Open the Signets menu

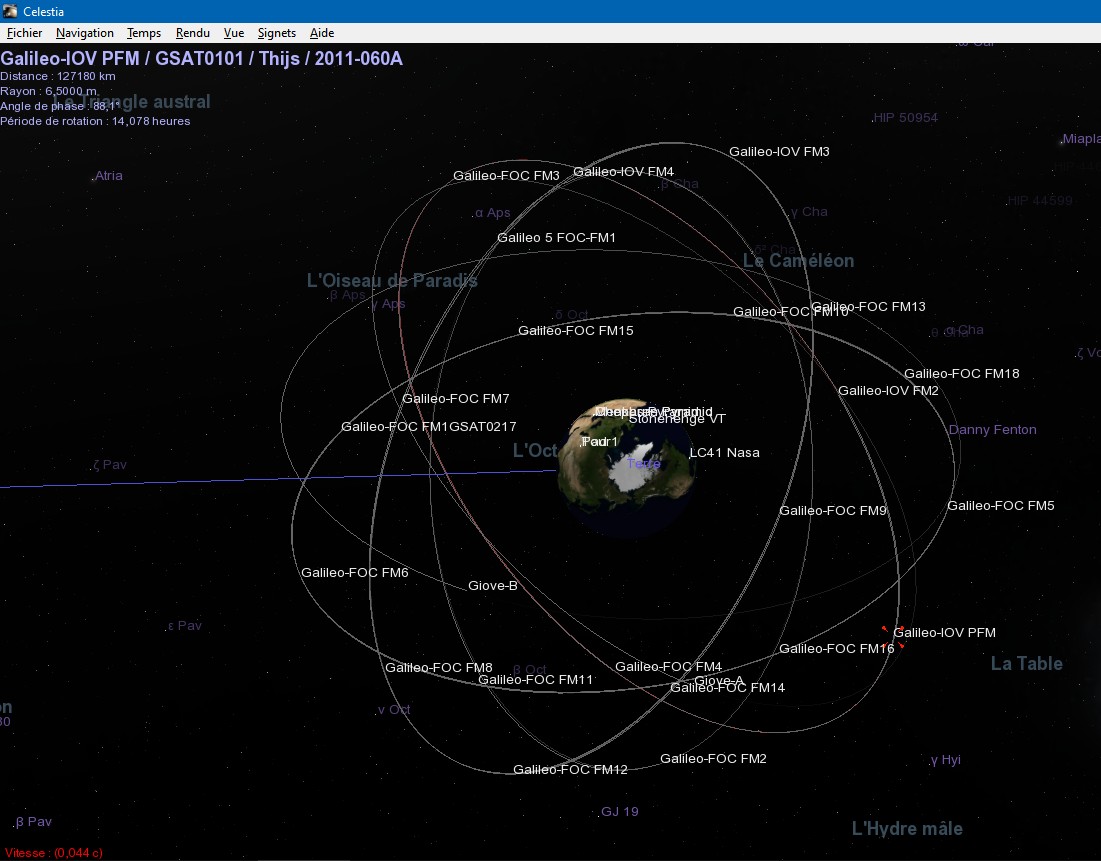click(x=277, y=33)
